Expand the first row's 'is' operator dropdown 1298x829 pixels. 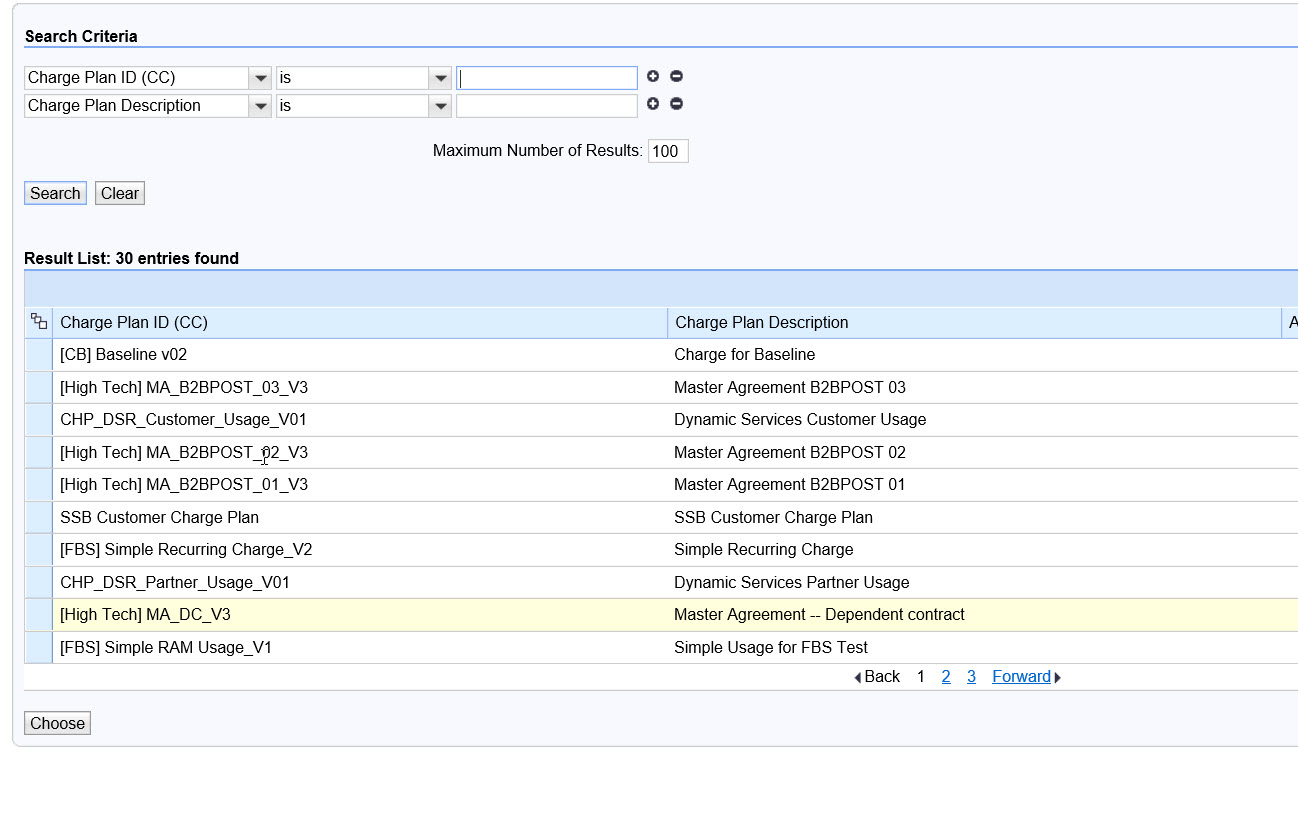click(x=440, y=78)
